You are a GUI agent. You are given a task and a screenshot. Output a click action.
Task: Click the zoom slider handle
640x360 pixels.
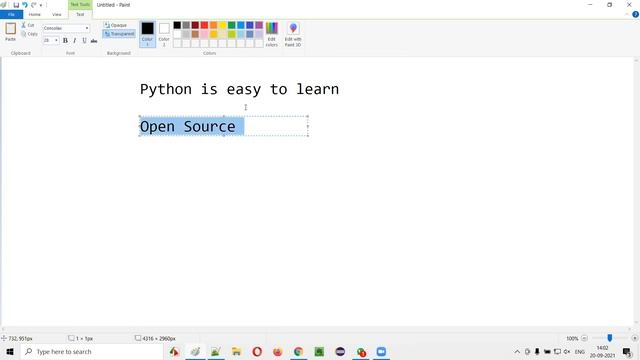(609, 338)
